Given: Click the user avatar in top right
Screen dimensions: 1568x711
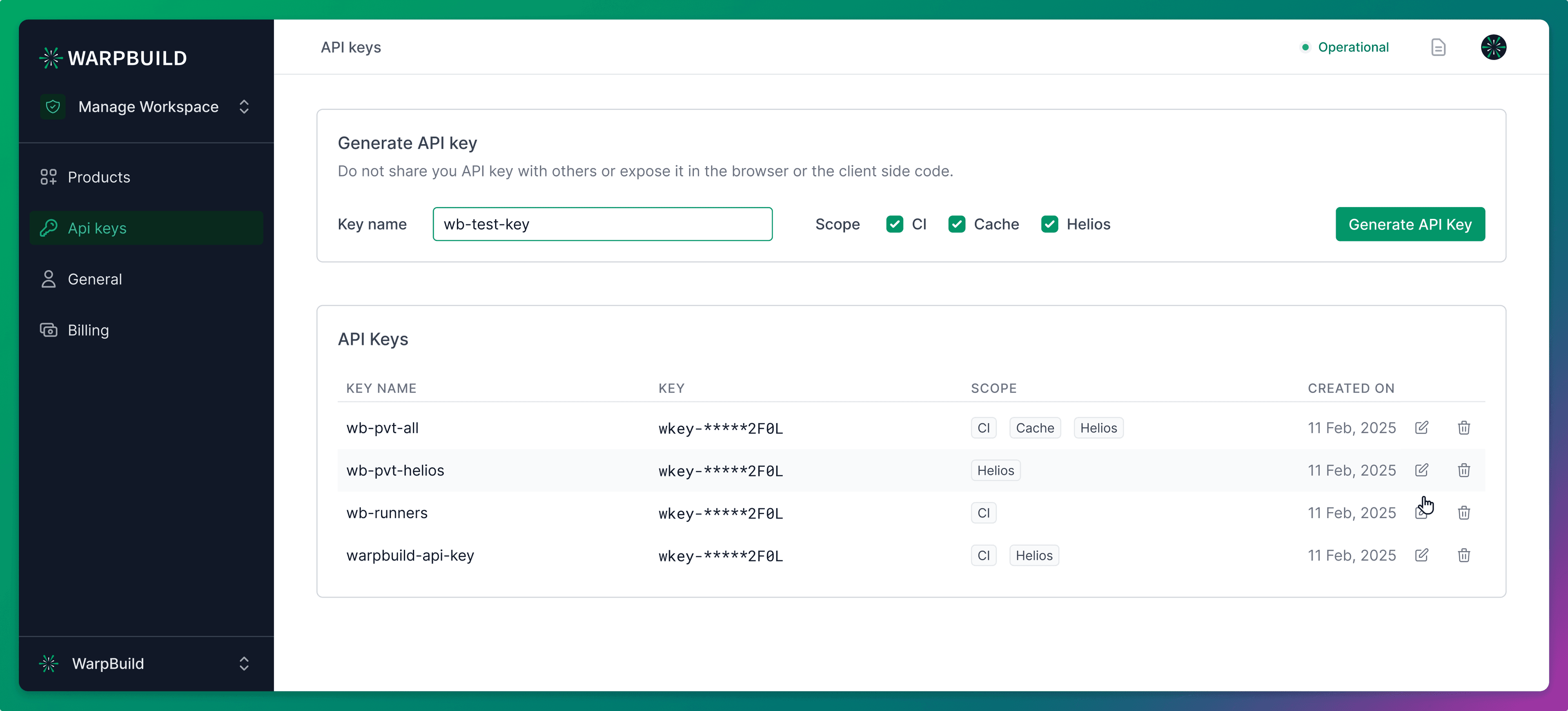Looking at the screenshot, I should pos(1494,47).
